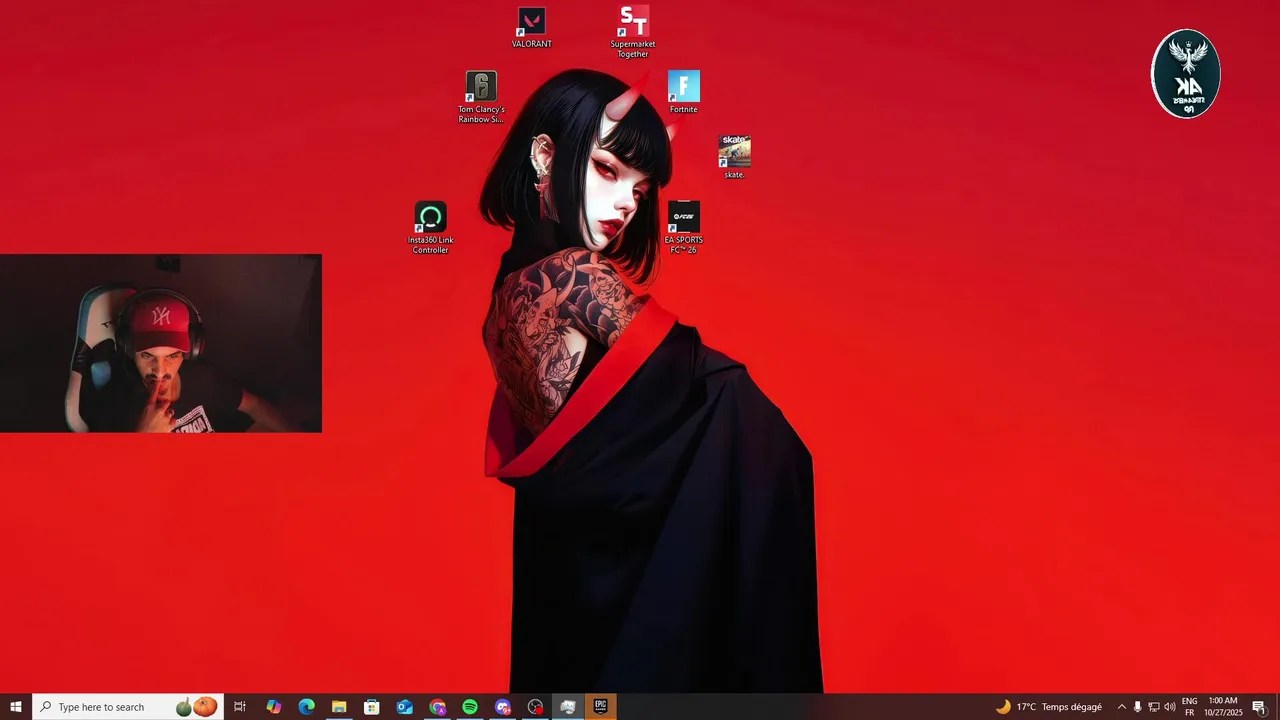Viewport: 1280px width, 720px height.
Task: Launch Supermarket Together from the desktop
Action: tap(633, 31)
